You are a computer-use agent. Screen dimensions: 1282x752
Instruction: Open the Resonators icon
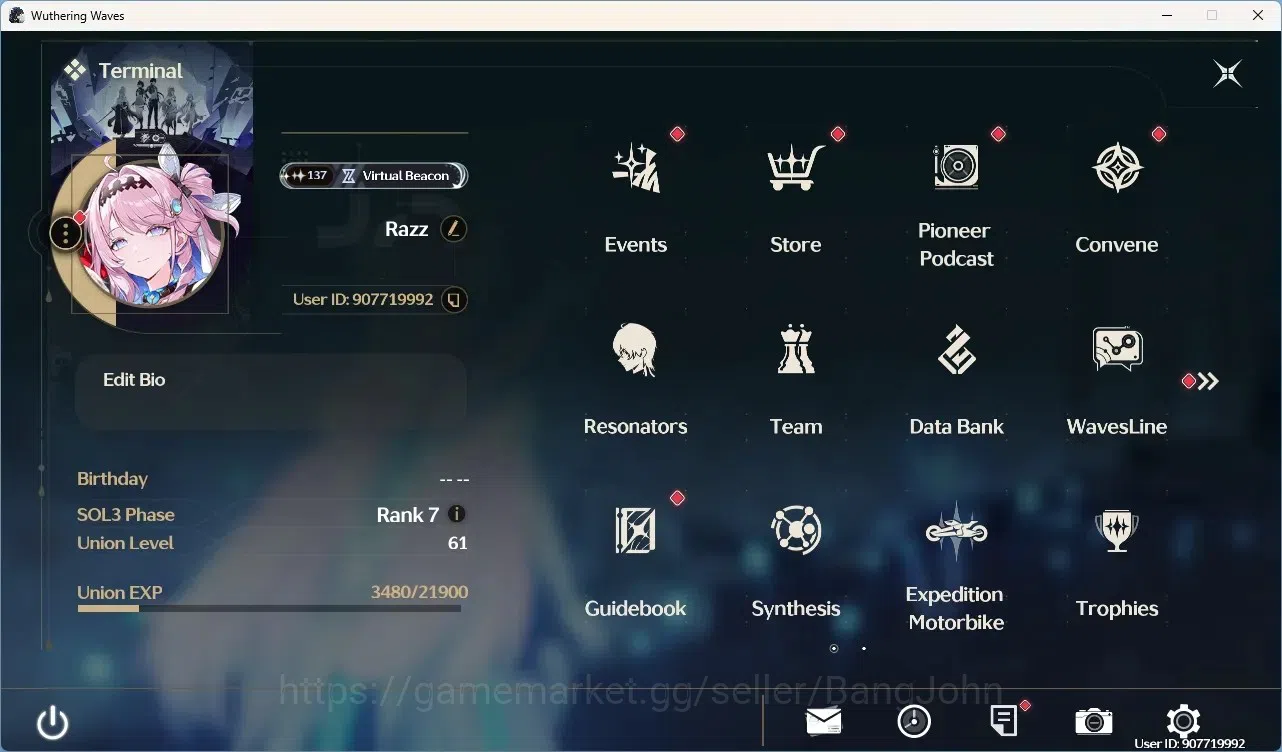(636, 350)
